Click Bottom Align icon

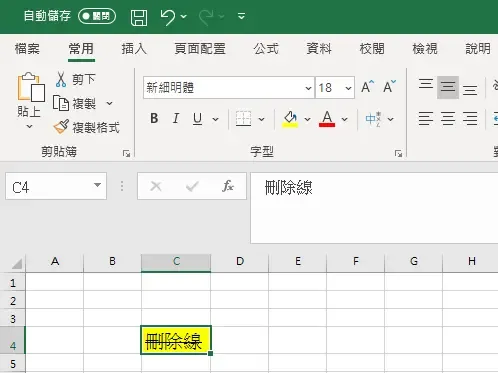coord(470,89)
